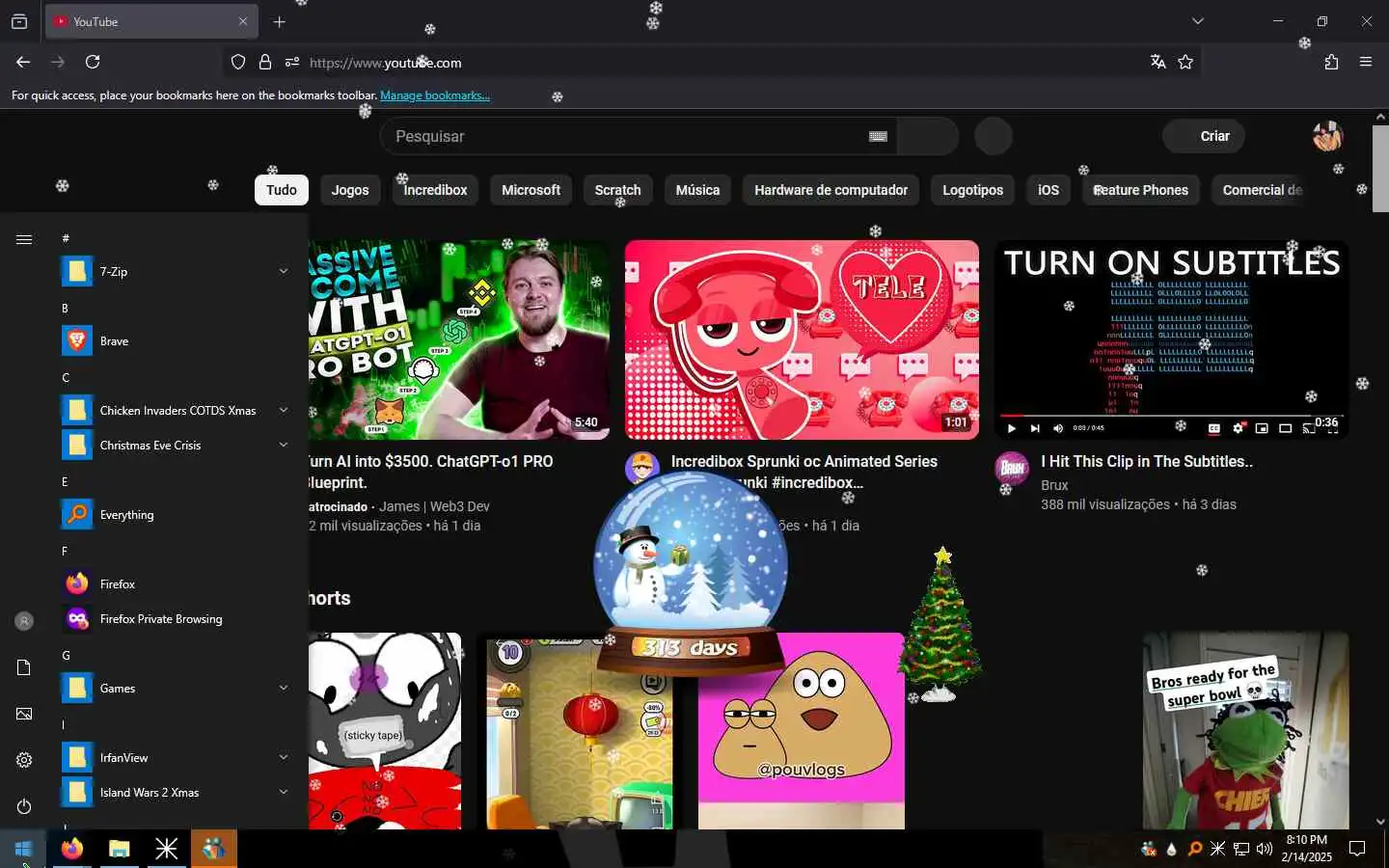
Task: Click the snowflake app on the taskbar
Action: click(166, 849)
